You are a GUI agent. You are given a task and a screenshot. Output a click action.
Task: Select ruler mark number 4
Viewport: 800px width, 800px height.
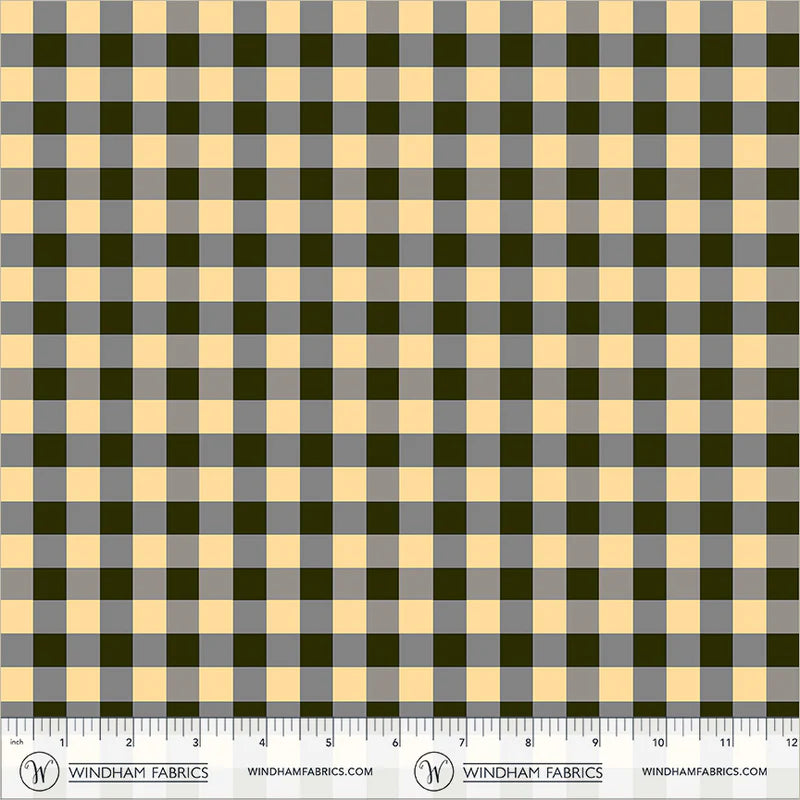[x=262, y=742]
